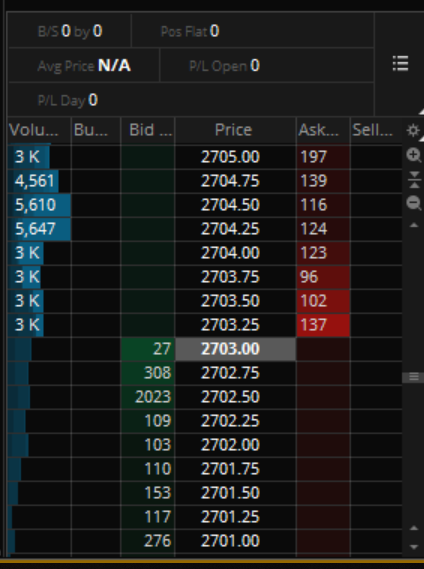Click the 2705.00 price cell
The width and height of the screenshot is (424, 569).
(236, 157)
